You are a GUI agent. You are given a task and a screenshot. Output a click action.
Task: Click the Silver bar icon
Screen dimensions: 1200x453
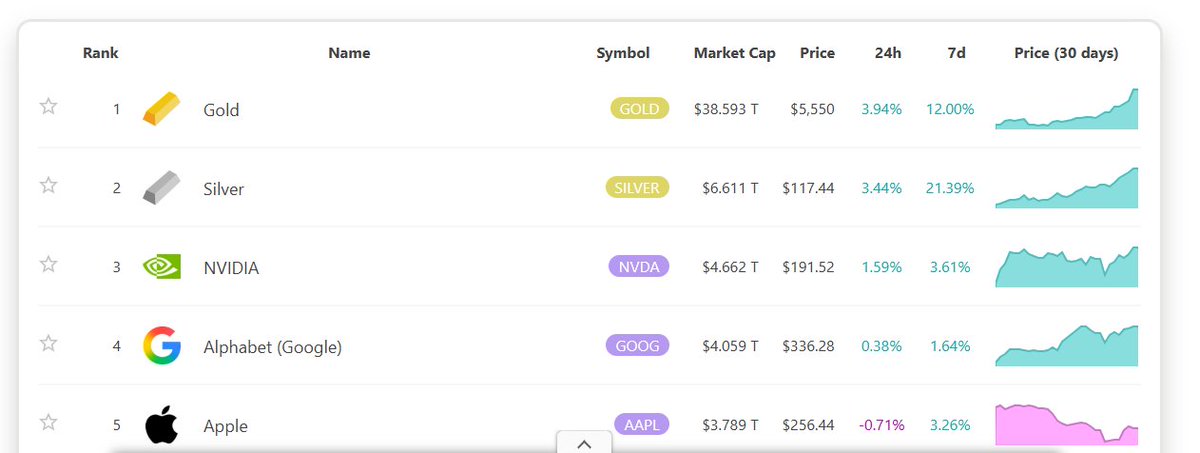(x=161, y=188)
